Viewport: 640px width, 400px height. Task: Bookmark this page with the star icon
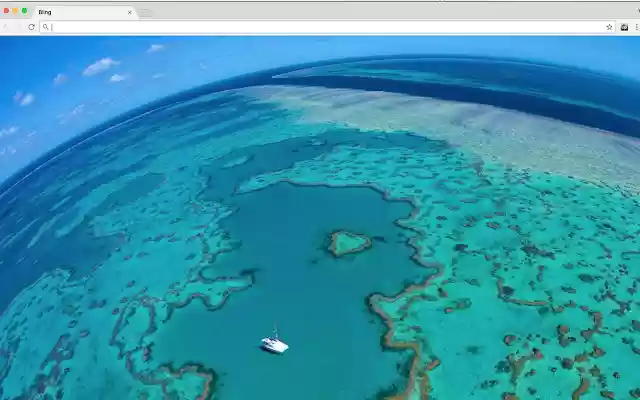point(609,27)
